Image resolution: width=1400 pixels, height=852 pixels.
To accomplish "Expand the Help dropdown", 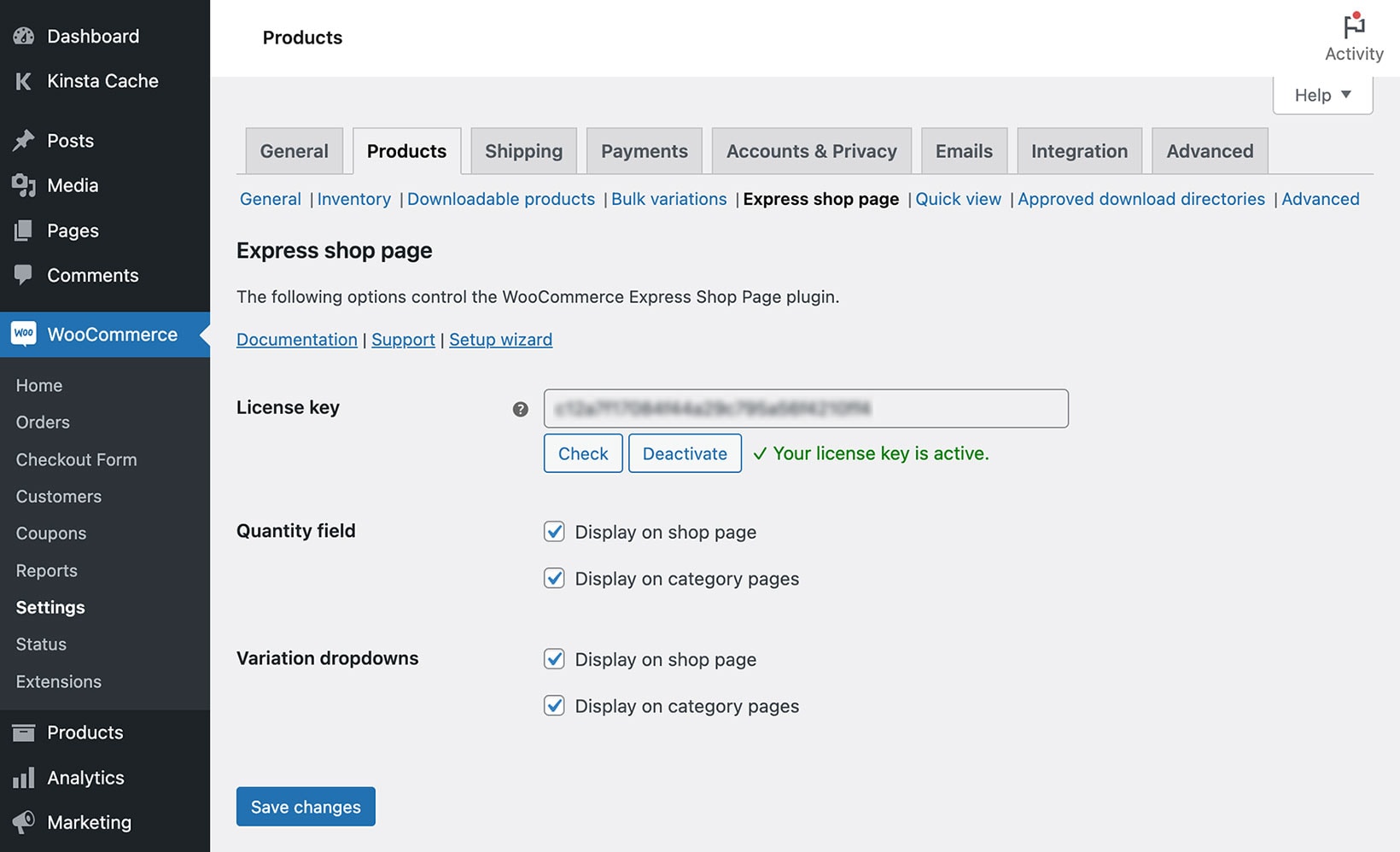I will click(x=1321, y=95).
